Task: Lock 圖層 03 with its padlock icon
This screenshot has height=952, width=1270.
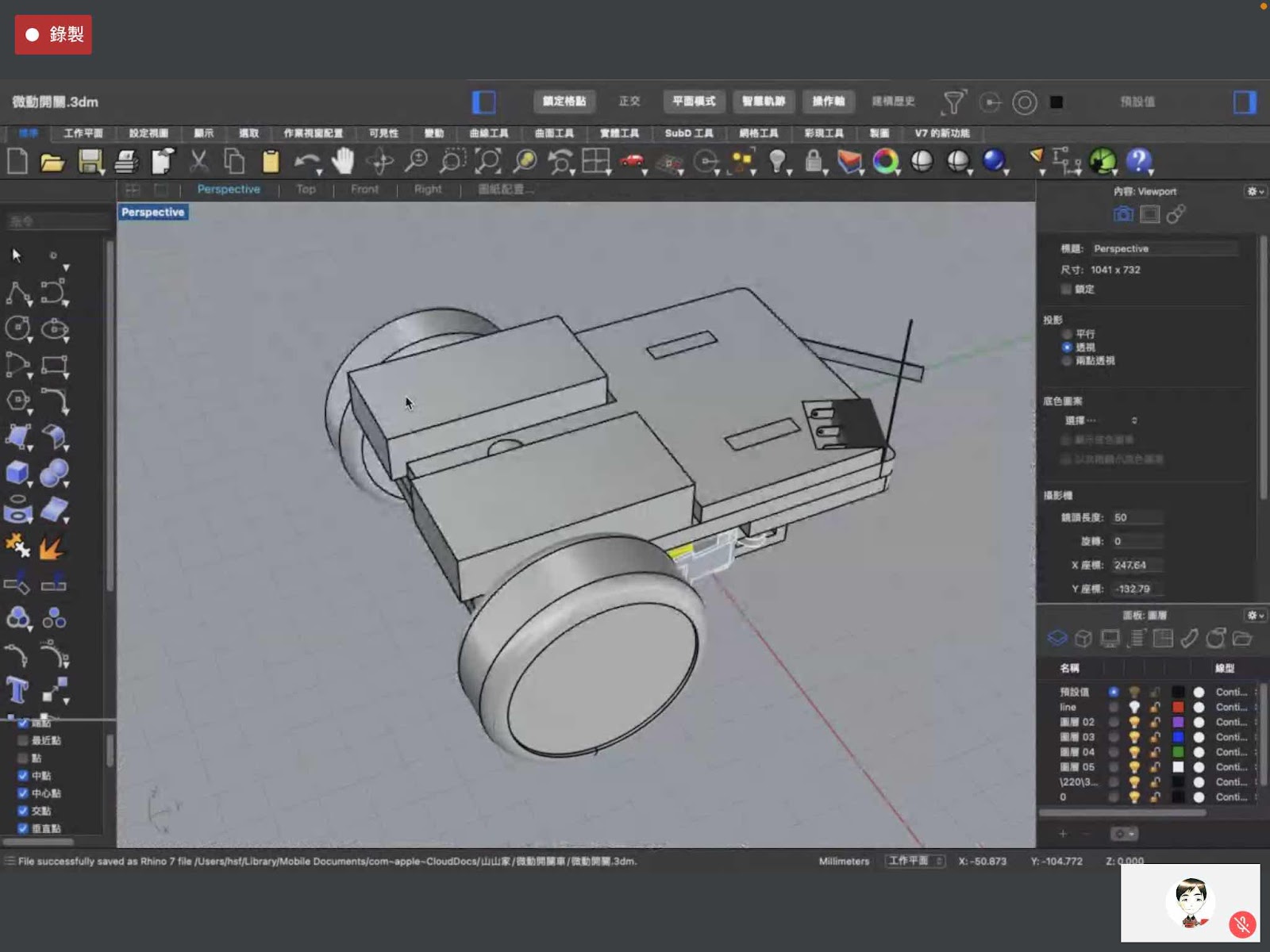Action: click(x=1155, y=737)
